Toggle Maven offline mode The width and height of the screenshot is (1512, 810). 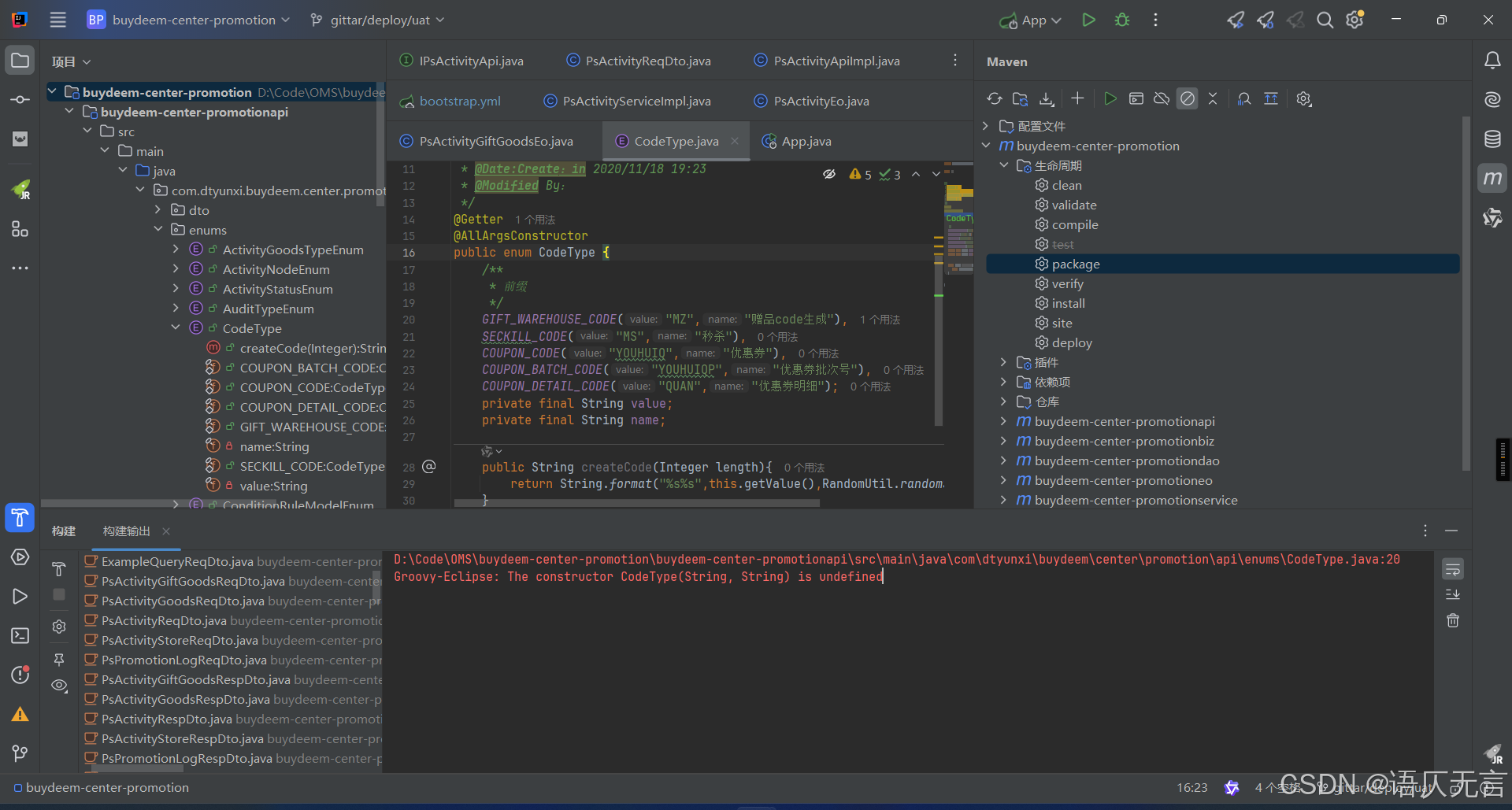pyautogui.click(x=1162, y=98)
